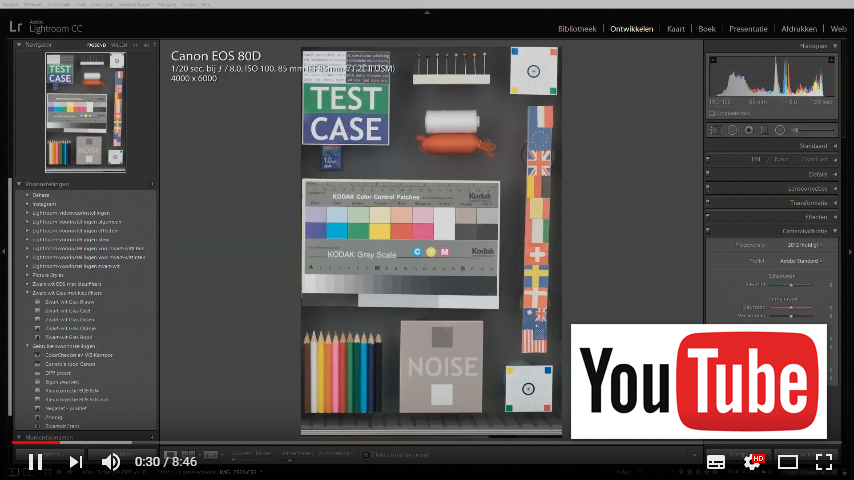The image size is (854, 480).
Task: Collapse the Histogram panel
Action: pos(837,46)
